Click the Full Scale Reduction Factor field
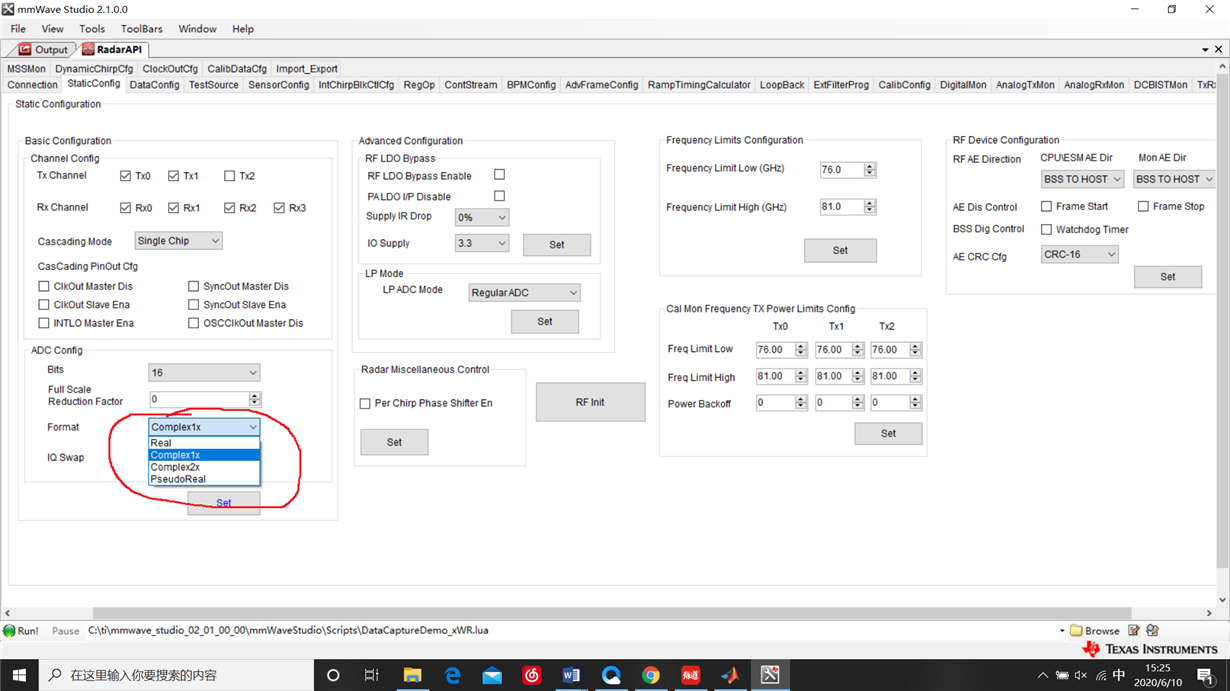Image resolution: width=1230 pixels, height=691 pixels. 198,399
